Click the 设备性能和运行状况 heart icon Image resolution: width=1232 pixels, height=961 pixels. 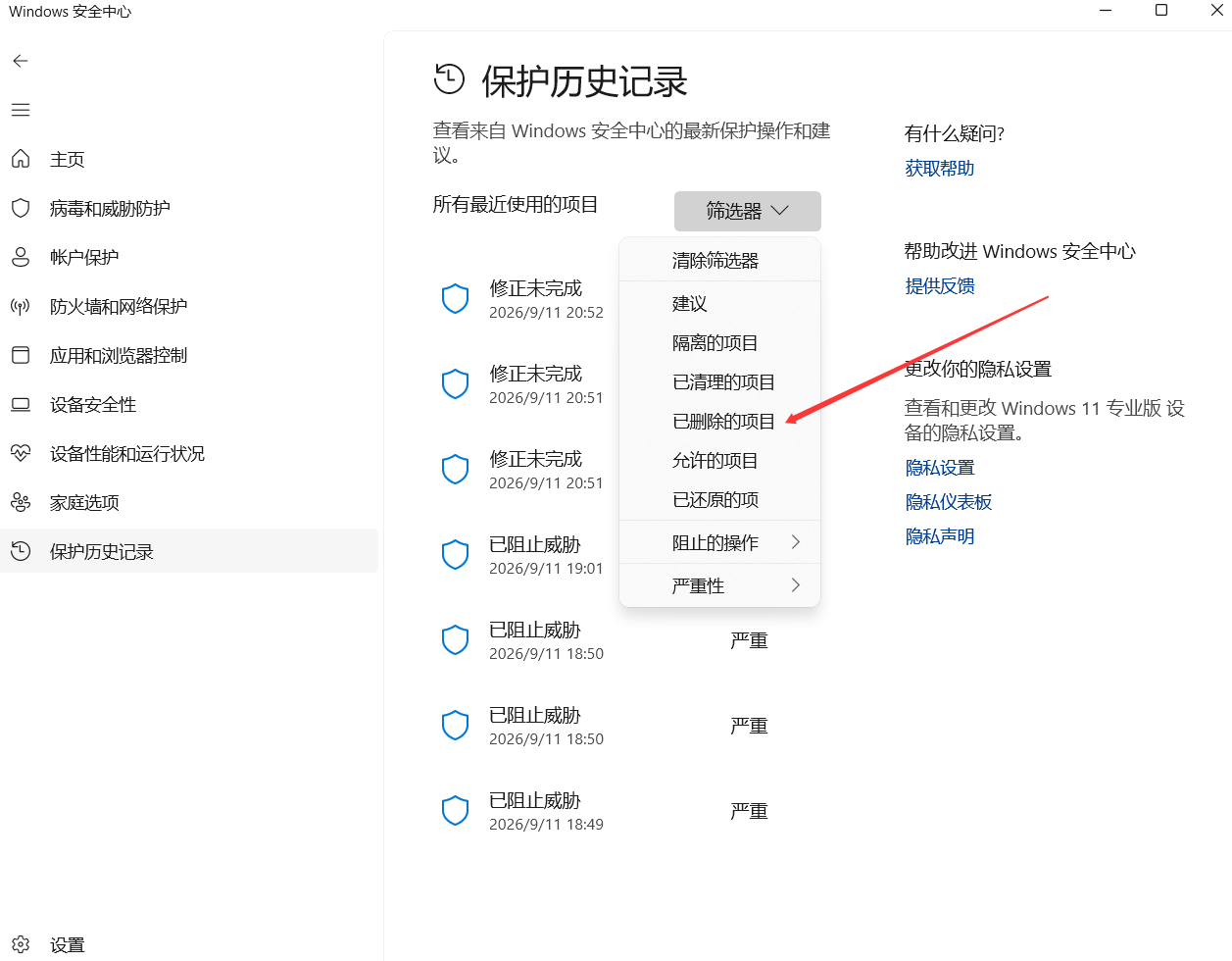tap(21, 453)
